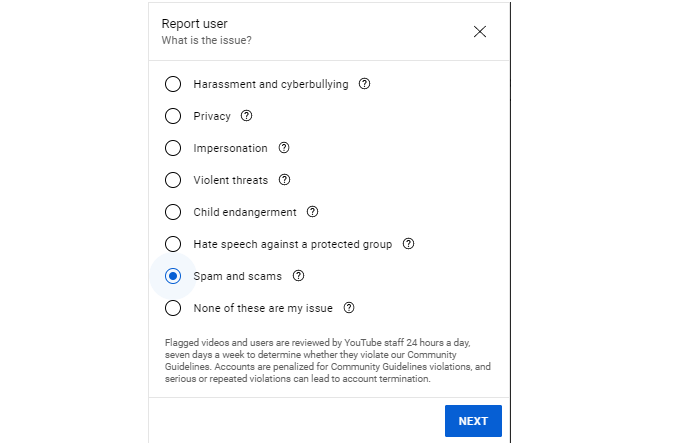Image resolution: width=700 pixels, height=443 pixels.
Task: Show help for Spam and scams
Action: [x=298, y=276]
